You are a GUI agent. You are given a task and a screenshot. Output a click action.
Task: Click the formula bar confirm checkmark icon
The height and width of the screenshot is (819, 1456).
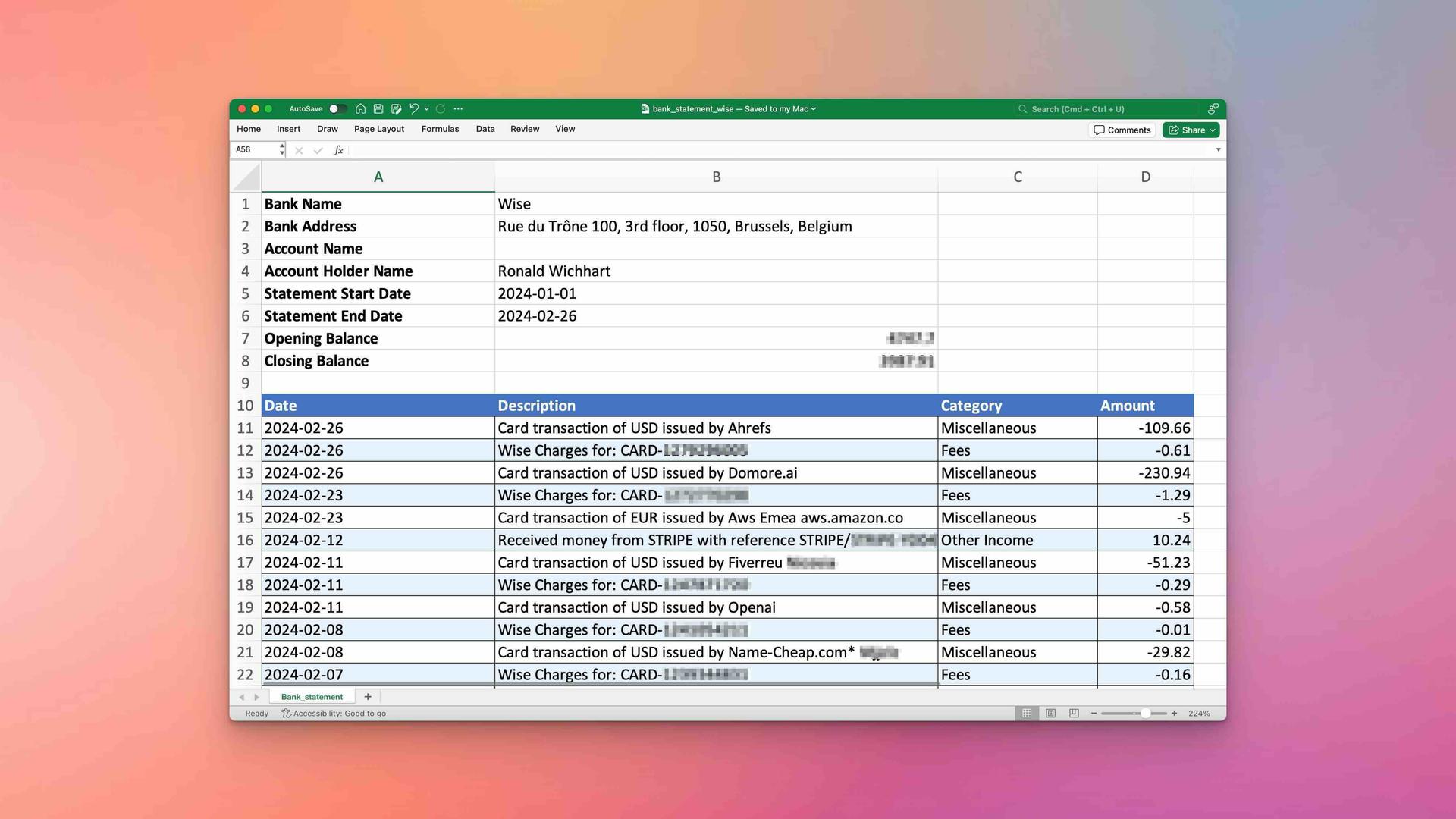[318, 150]
